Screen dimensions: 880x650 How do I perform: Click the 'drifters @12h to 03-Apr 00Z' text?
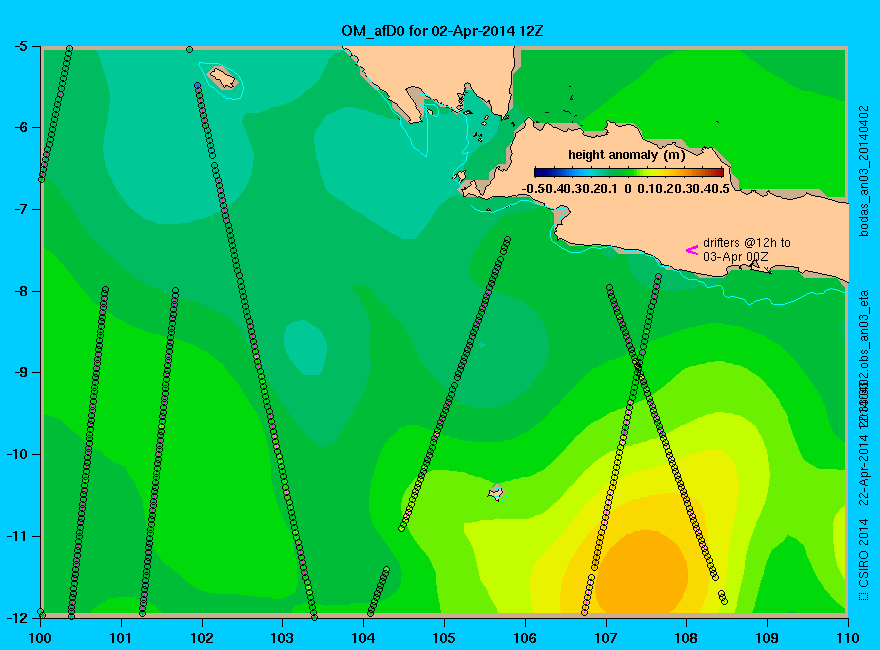746,250
